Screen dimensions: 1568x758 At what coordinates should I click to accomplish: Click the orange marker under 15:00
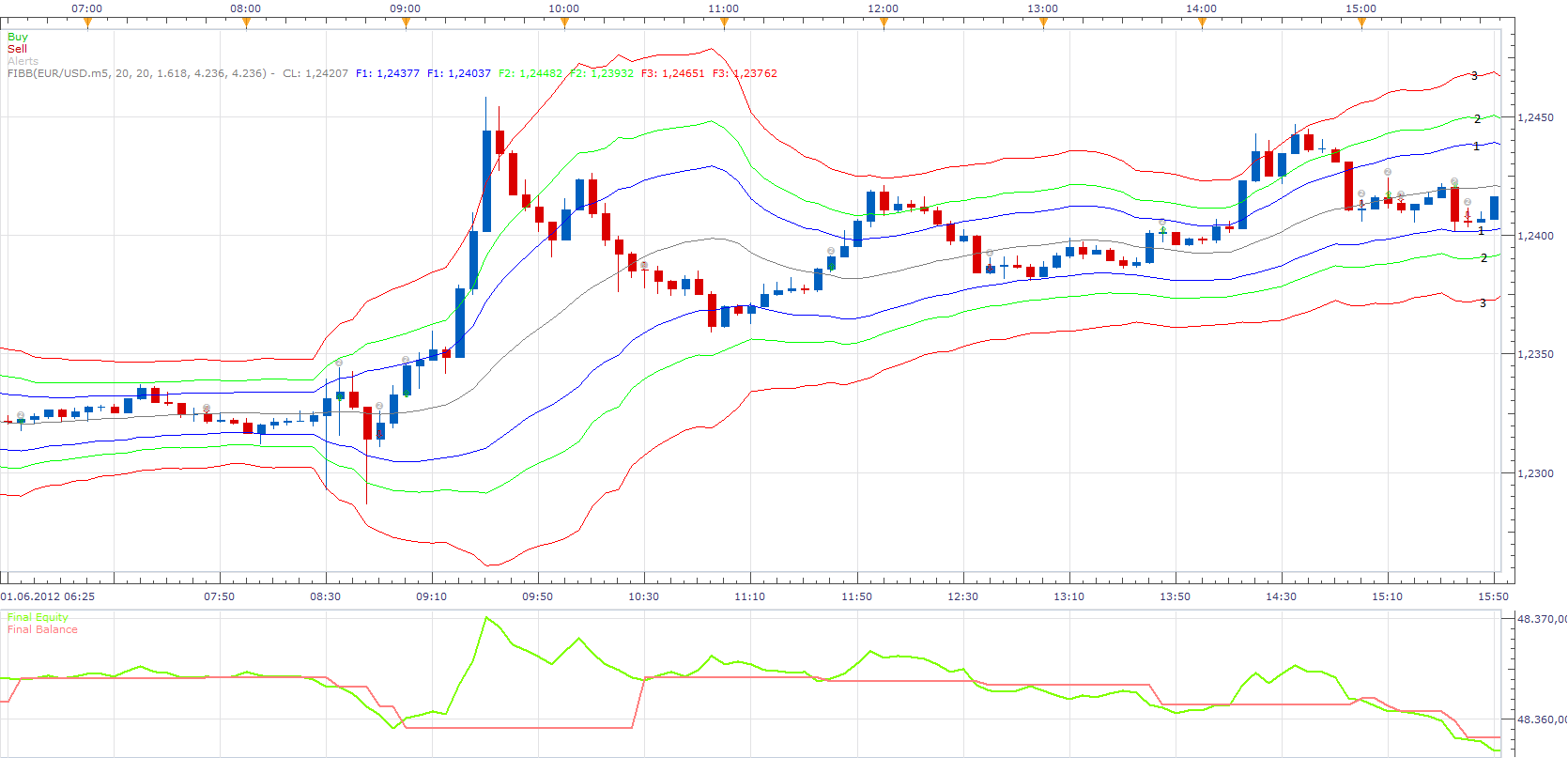point(1361,23)
